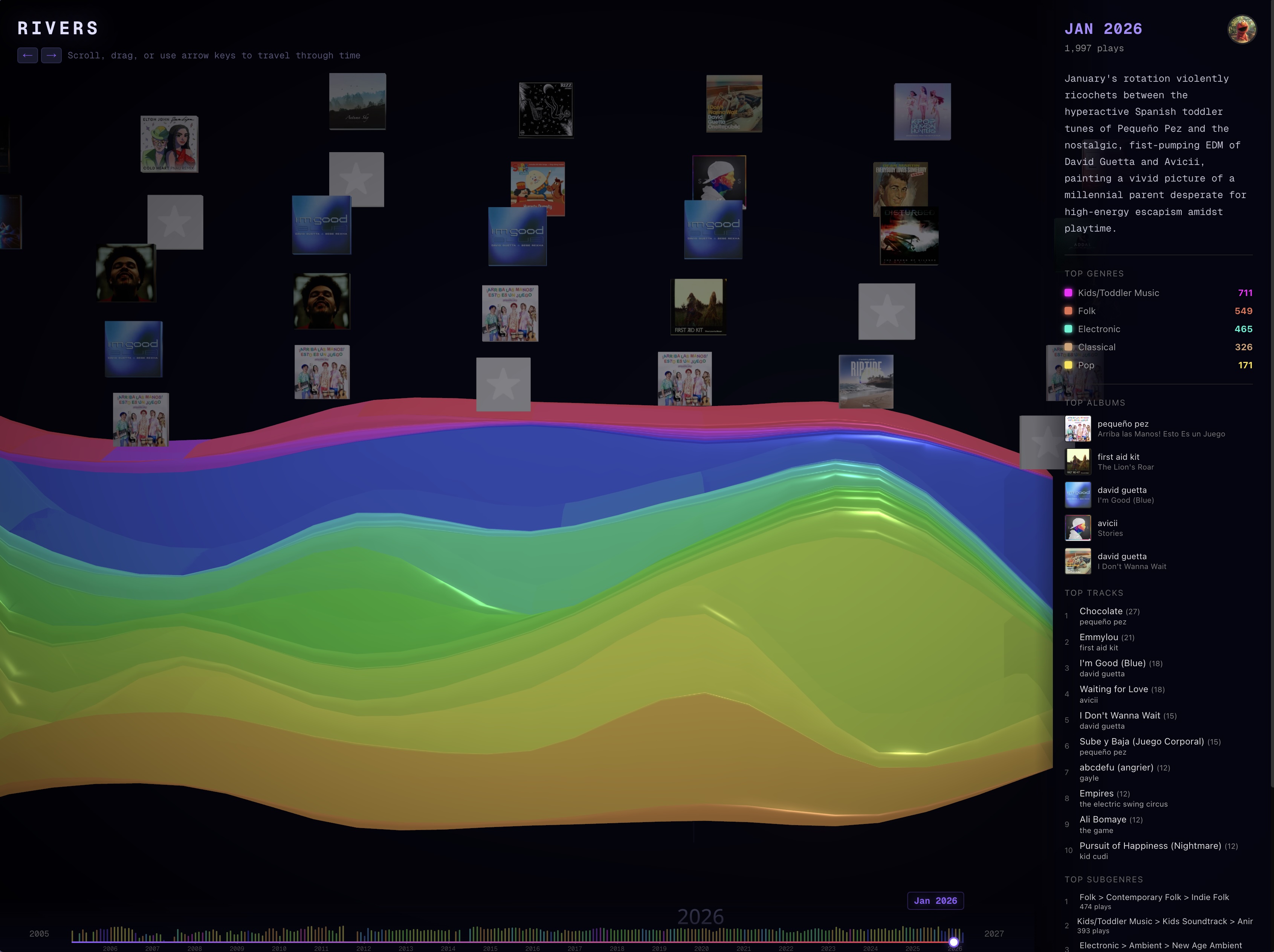The height and width of the screenshot is (952, 1274).
Task: Click the Avicii Stories thumbnail in Top Albums
Action: click(x=1078, y=528)
